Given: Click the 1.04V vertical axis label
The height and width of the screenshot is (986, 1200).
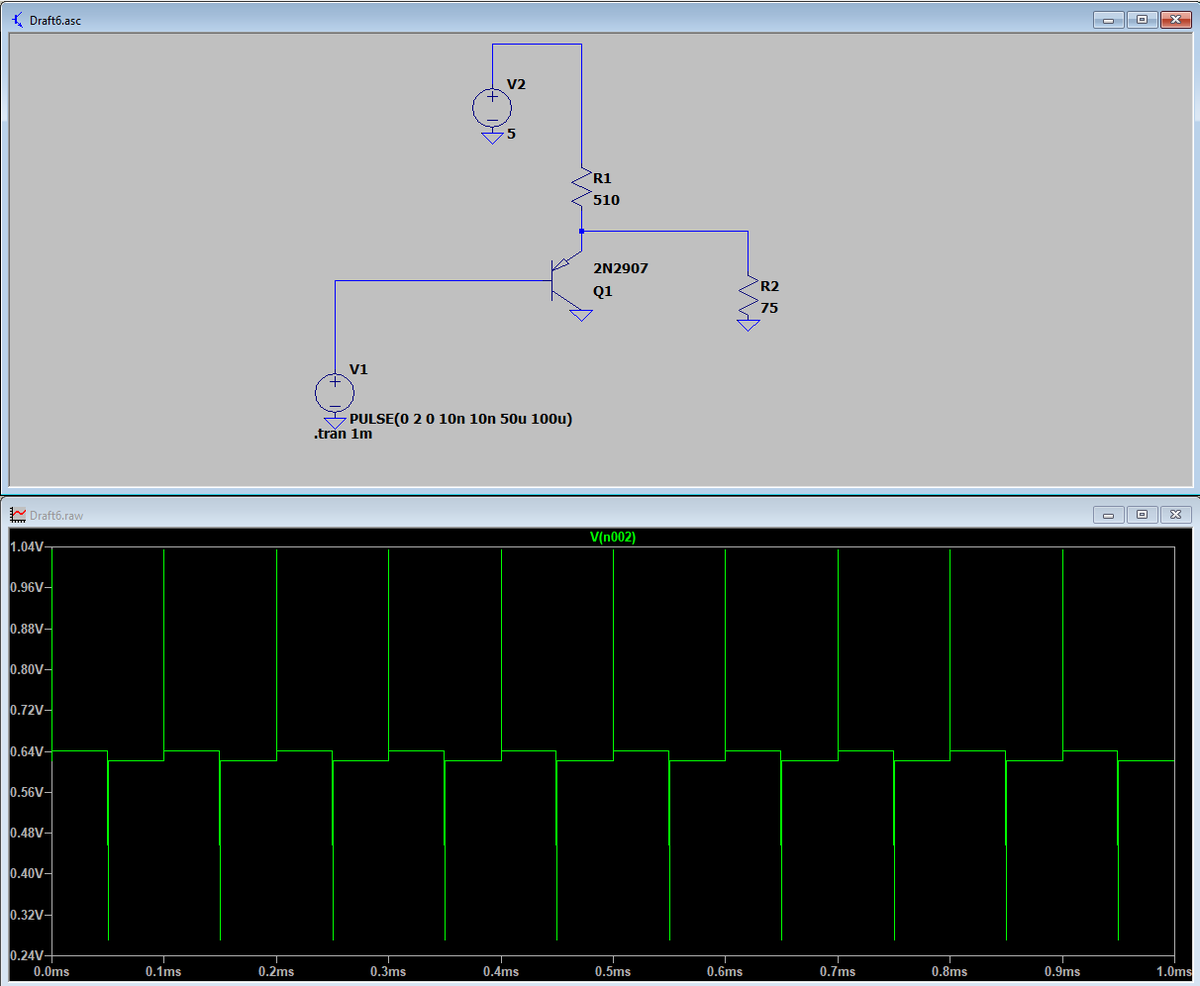Looking at the screenshot, I should click(26, 547).
